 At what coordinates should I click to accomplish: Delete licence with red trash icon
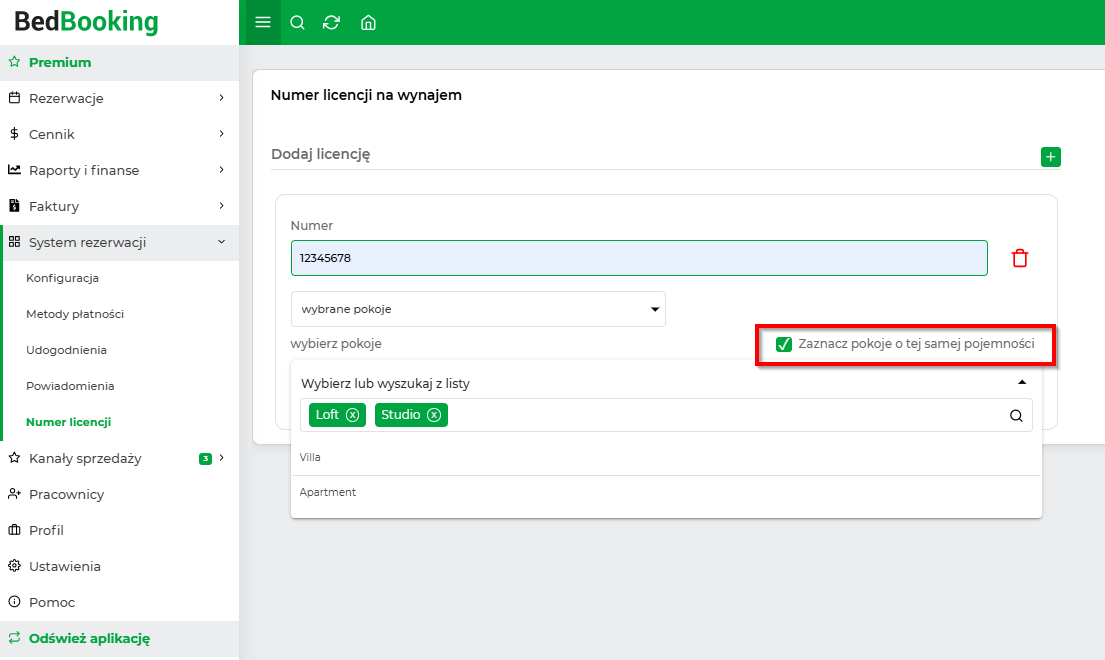pos(1020,258)
